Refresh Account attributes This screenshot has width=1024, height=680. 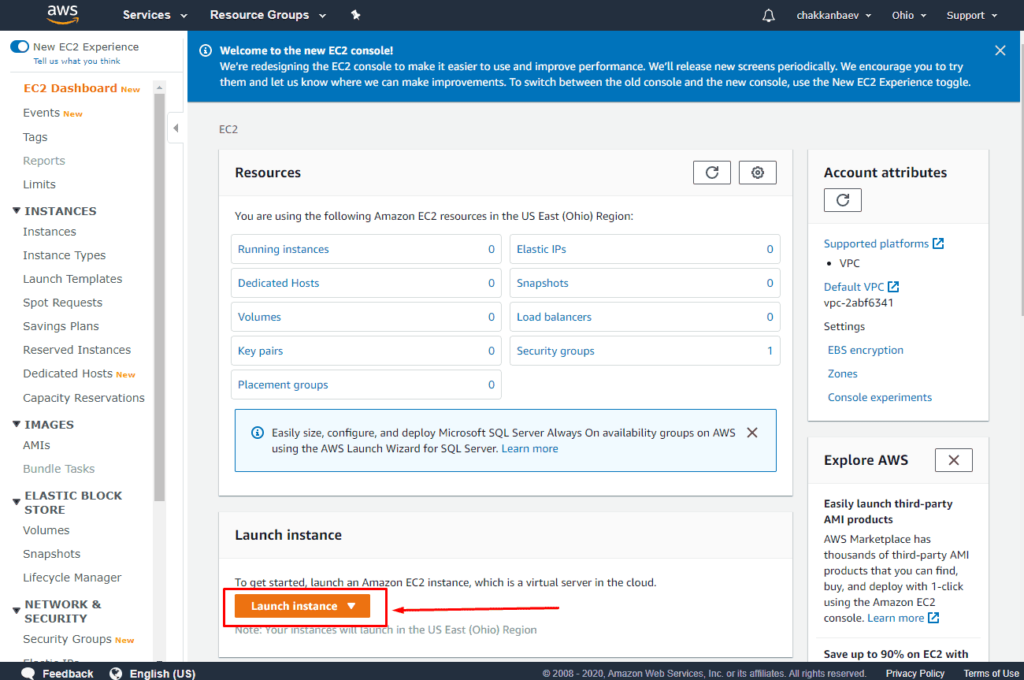[x=842, y=200]
